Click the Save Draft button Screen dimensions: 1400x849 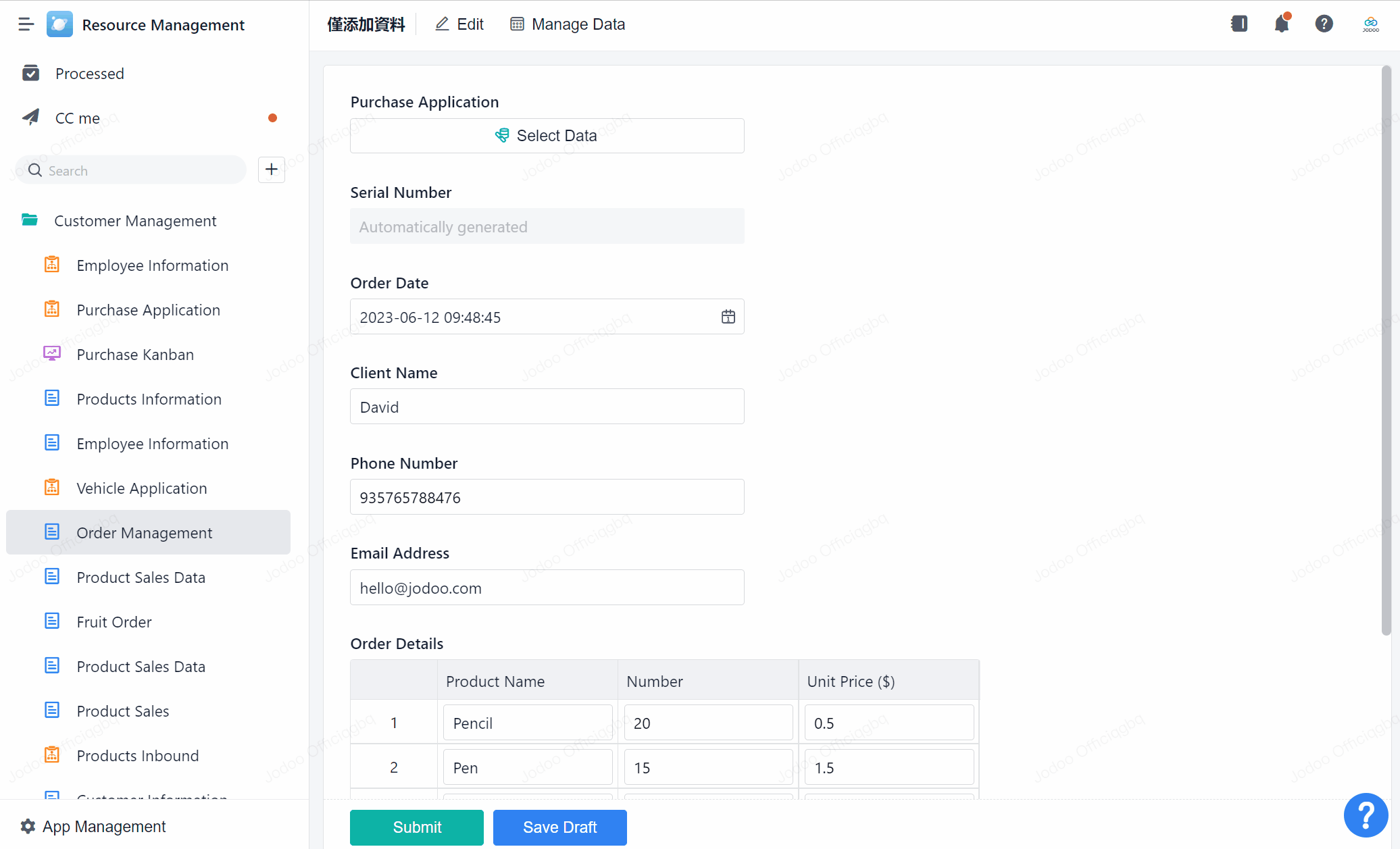pyautogui.click(x=559, y=827)
